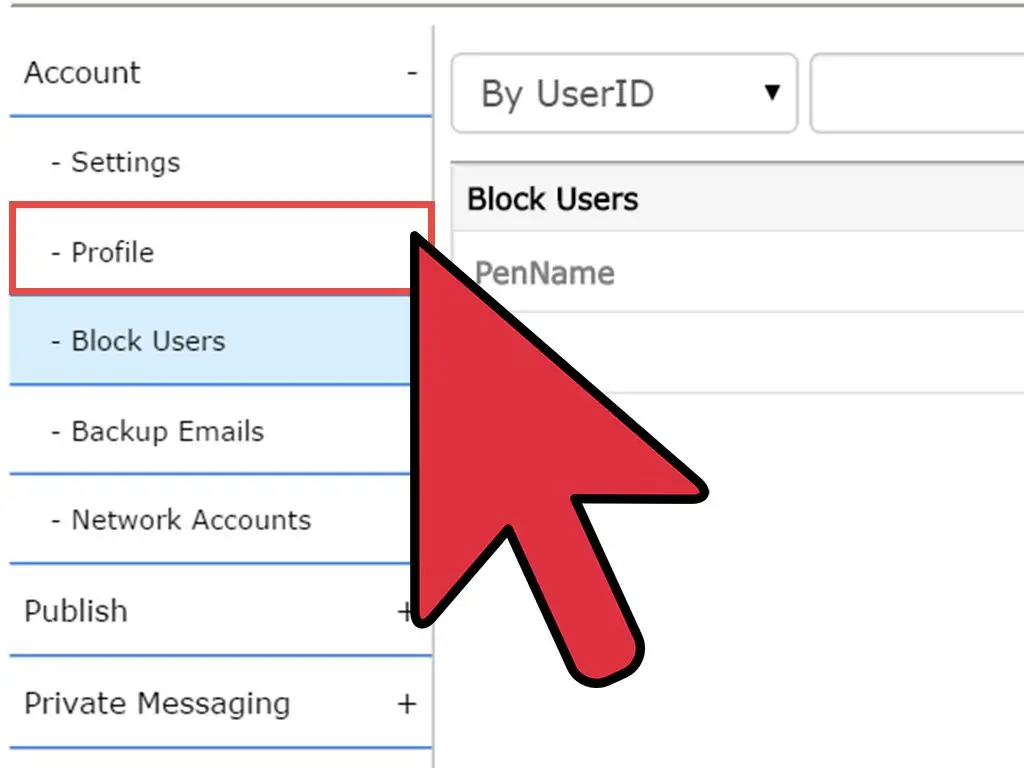Open the Settings menu item
This screenshot has width=1024, height=768.
[x=126, y=162]
